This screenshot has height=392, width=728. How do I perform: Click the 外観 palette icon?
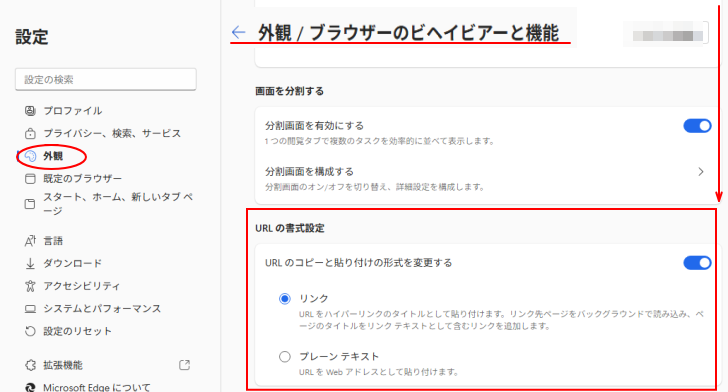pos(30,156)
